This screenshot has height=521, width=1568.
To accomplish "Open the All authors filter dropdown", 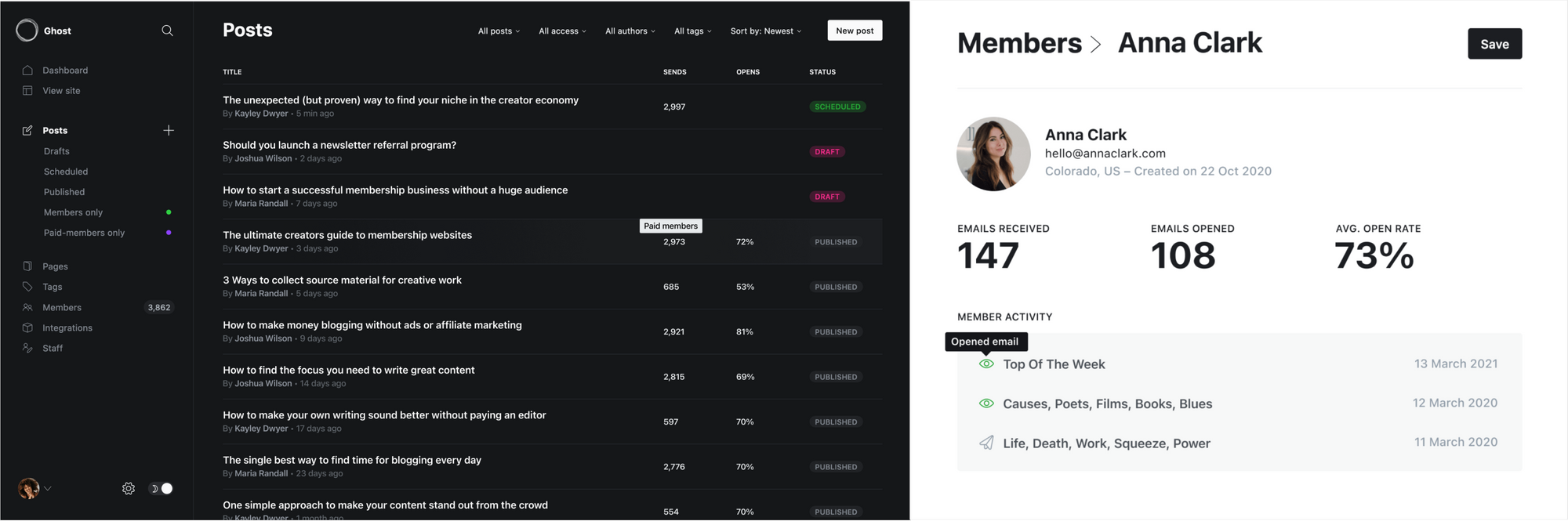I will pyautogui.click(x=630, y=31).
